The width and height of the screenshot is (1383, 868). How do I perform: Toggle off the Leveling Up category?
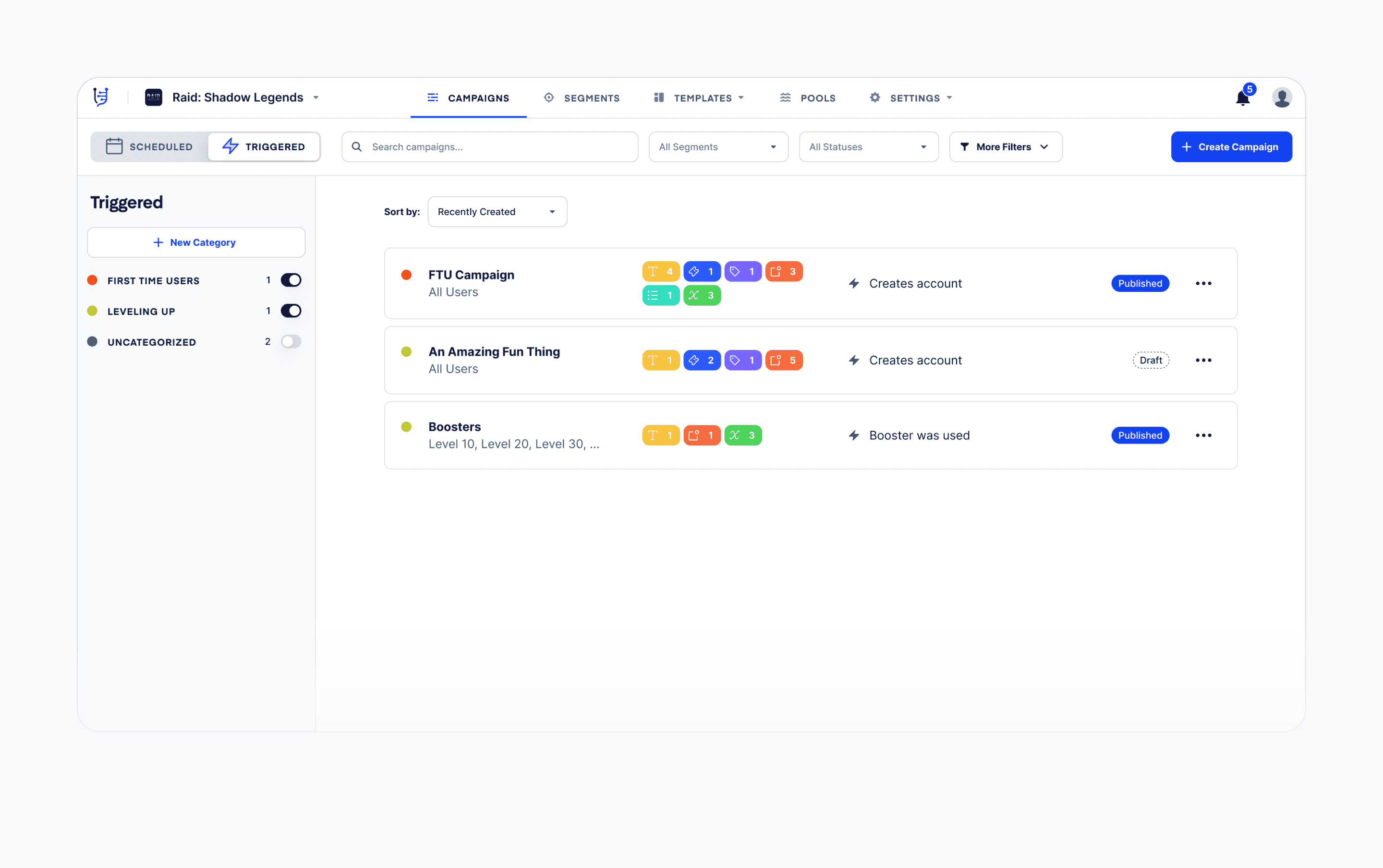point(291,311)
